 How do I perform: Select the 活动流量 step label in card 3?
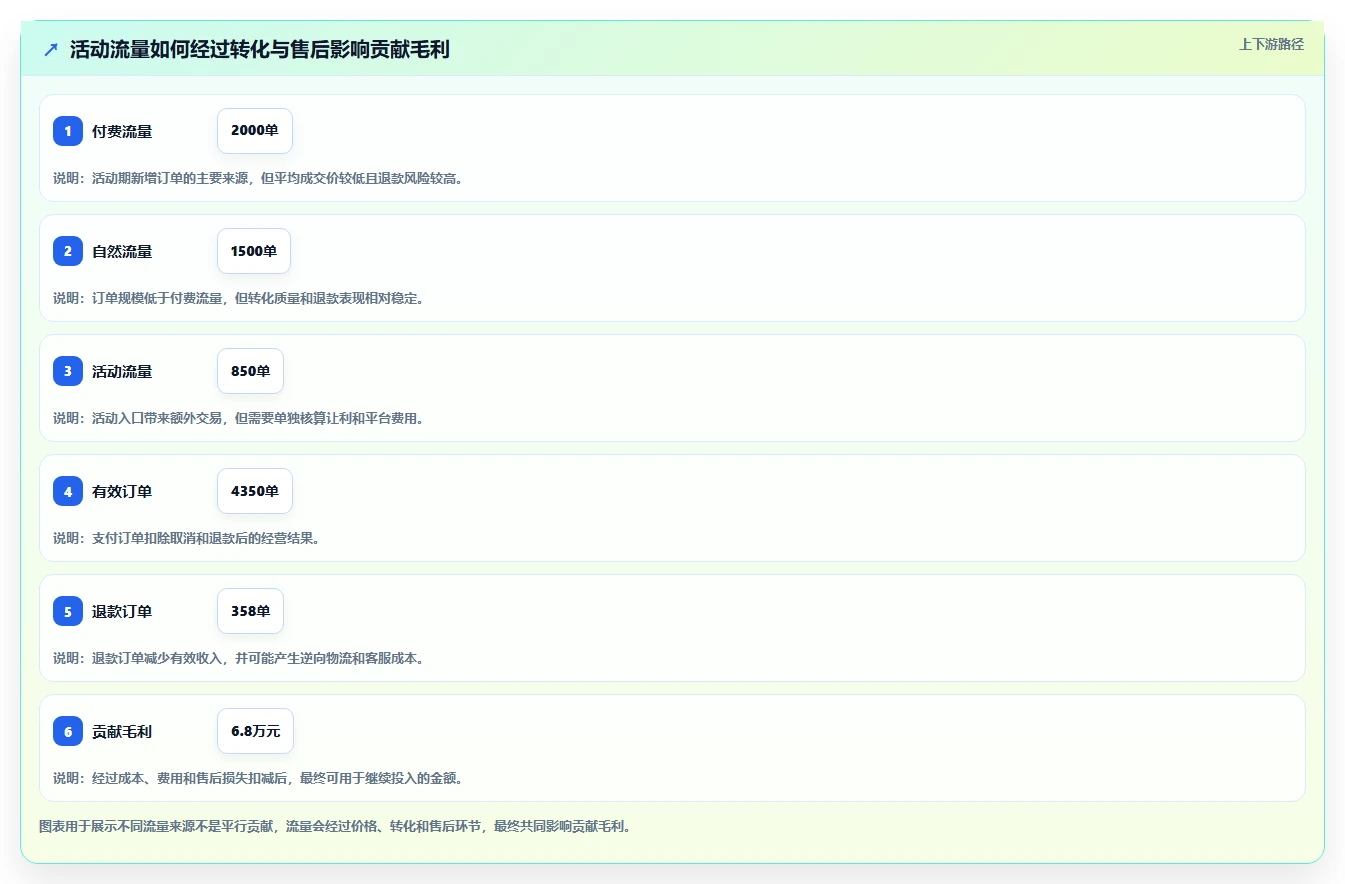[122, 371]
